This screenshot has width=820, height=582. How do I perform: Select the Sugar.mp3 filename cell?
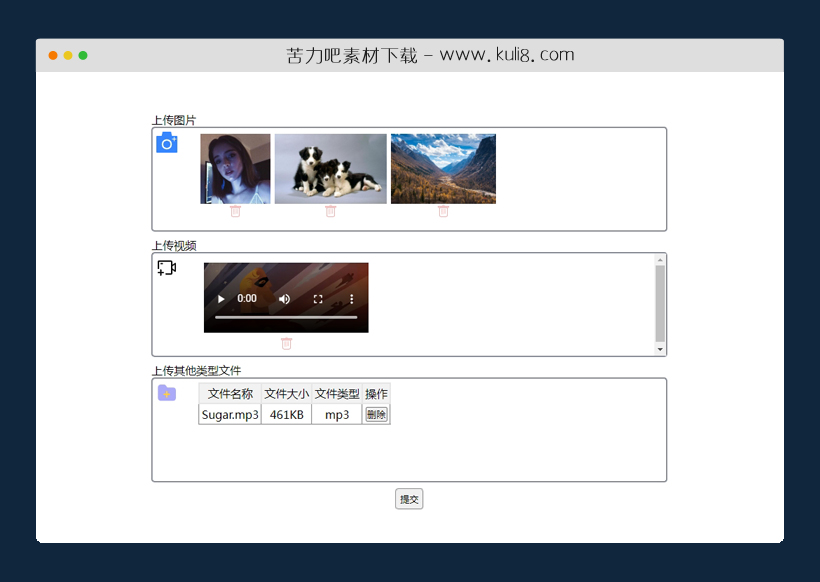[229, 413]
